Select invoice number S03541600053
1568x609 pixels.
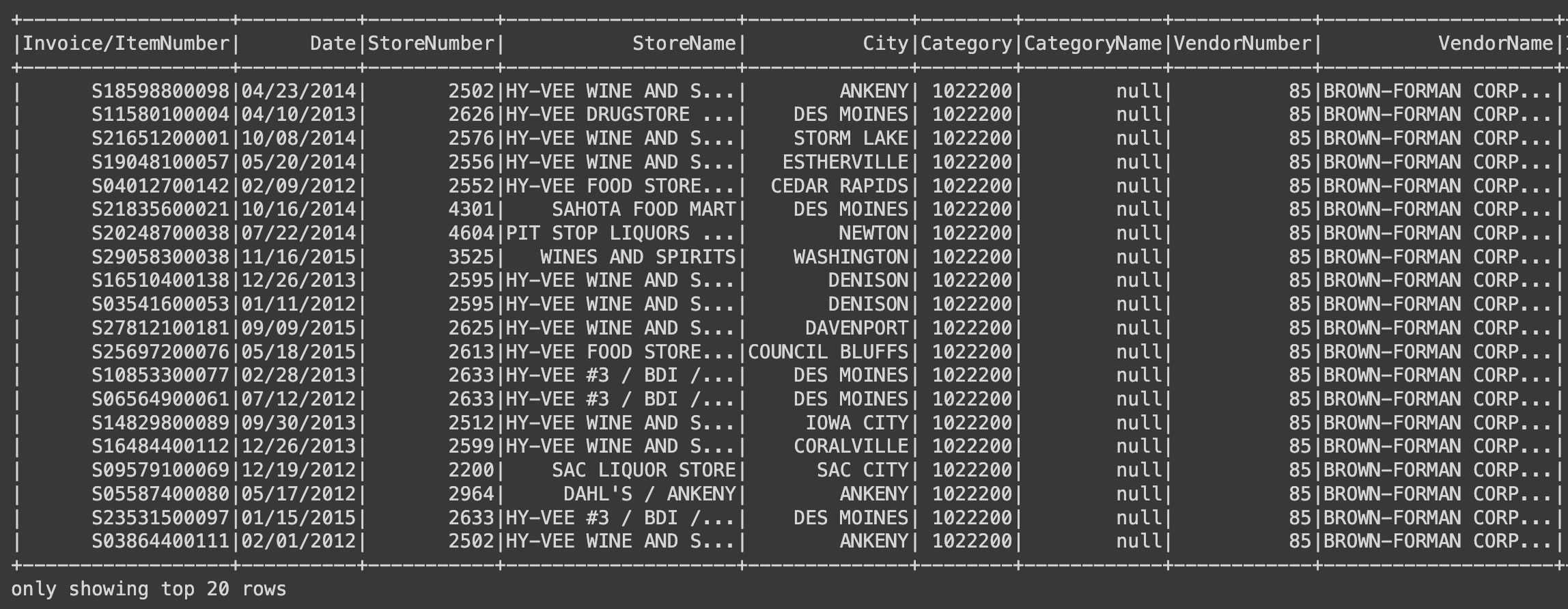pos(161,304)
